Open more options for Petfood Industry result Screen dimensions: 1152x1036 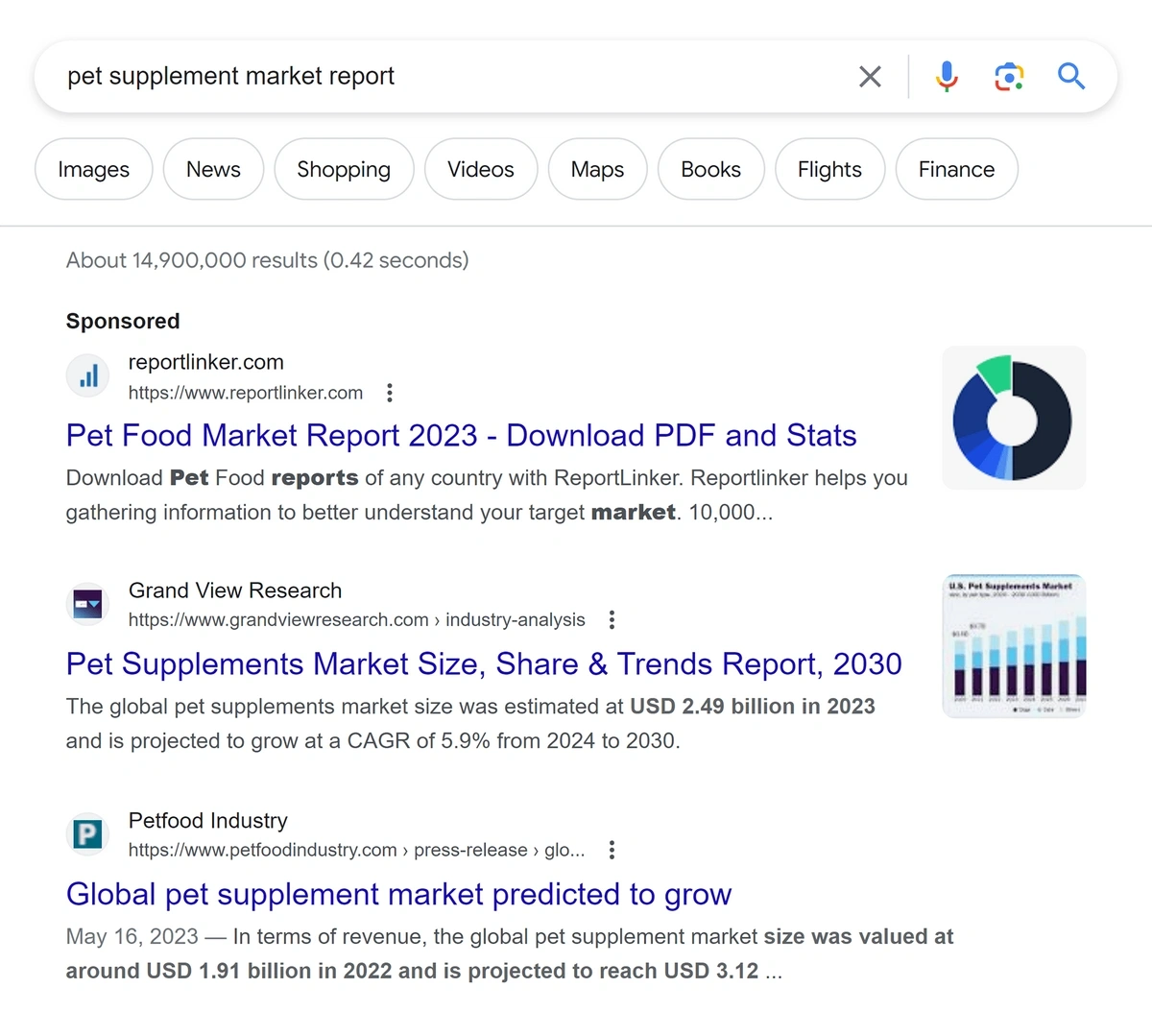coord(612,850)
